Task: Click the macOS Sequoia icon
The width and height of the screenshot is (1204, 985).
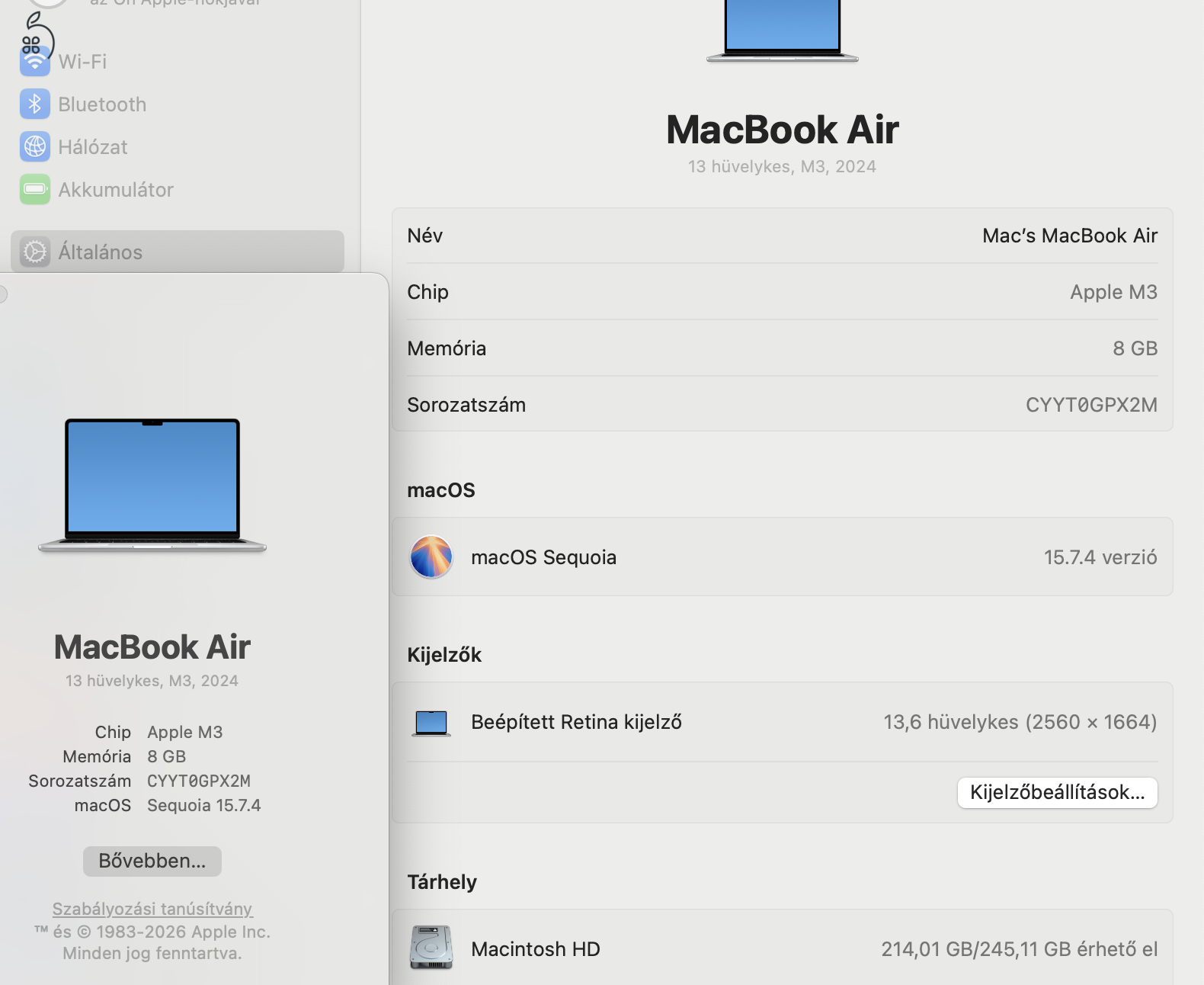Action: click(x=431, y=557)
